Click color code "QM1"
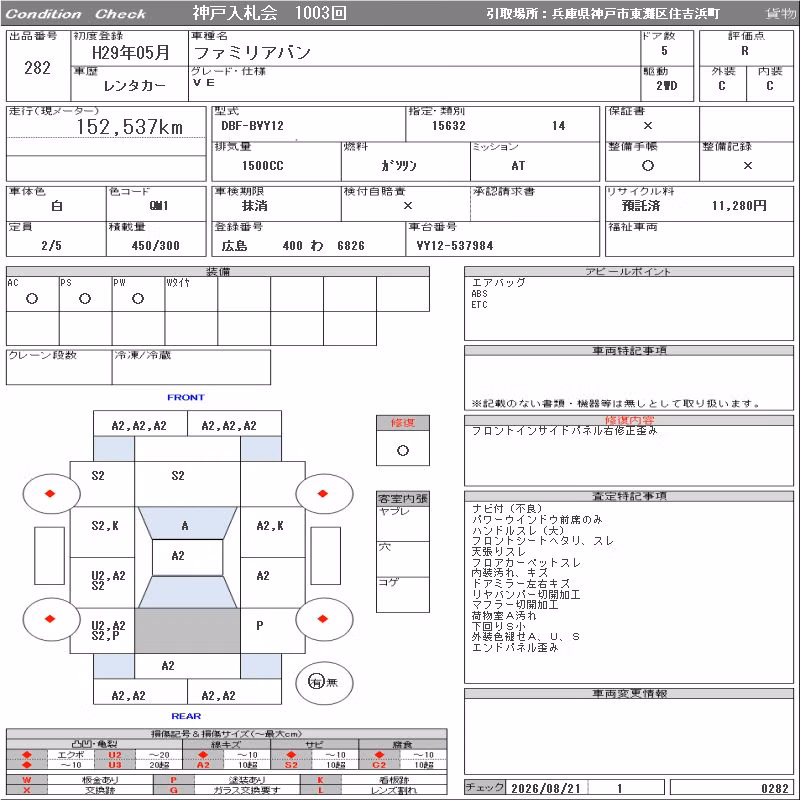This screenshot has height=800, width=800. point(159,206)
